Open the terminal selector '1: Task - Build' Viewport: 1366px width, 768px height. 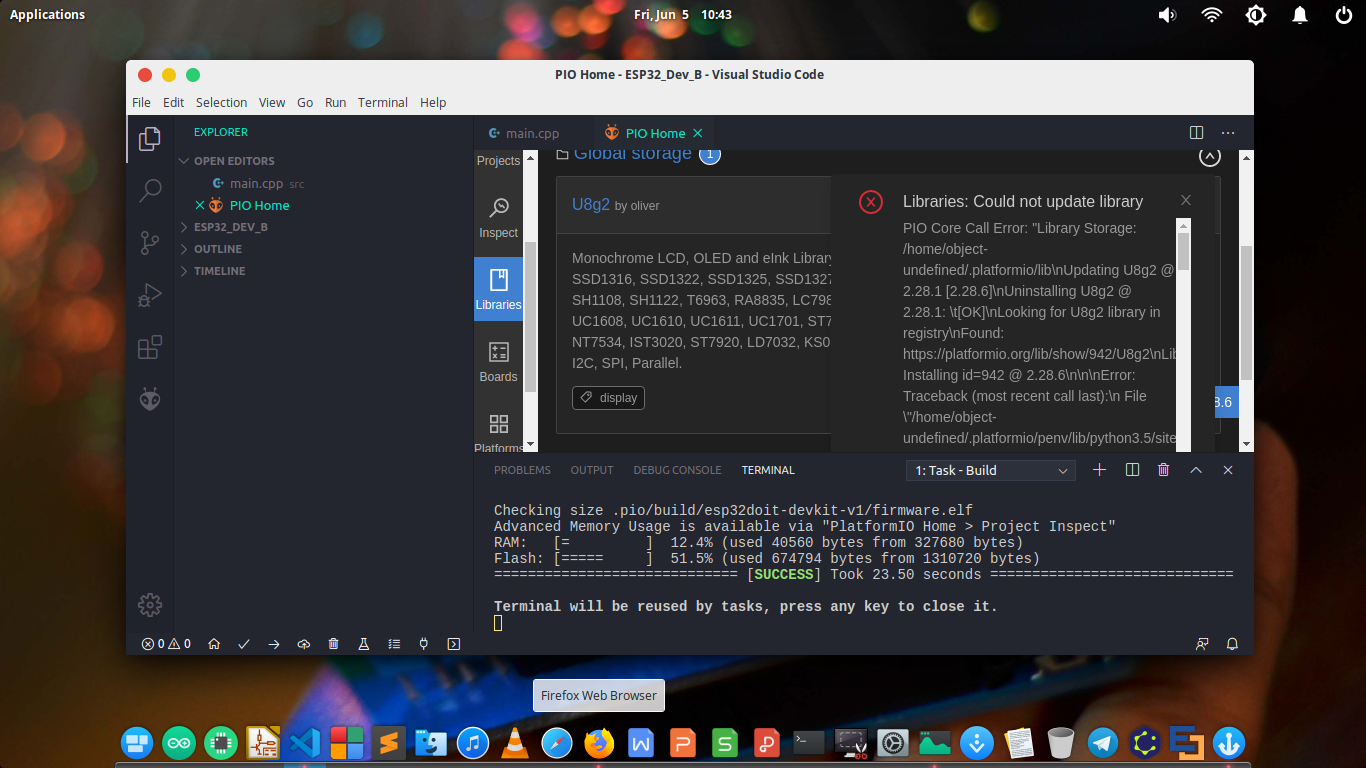click(991, 470)
